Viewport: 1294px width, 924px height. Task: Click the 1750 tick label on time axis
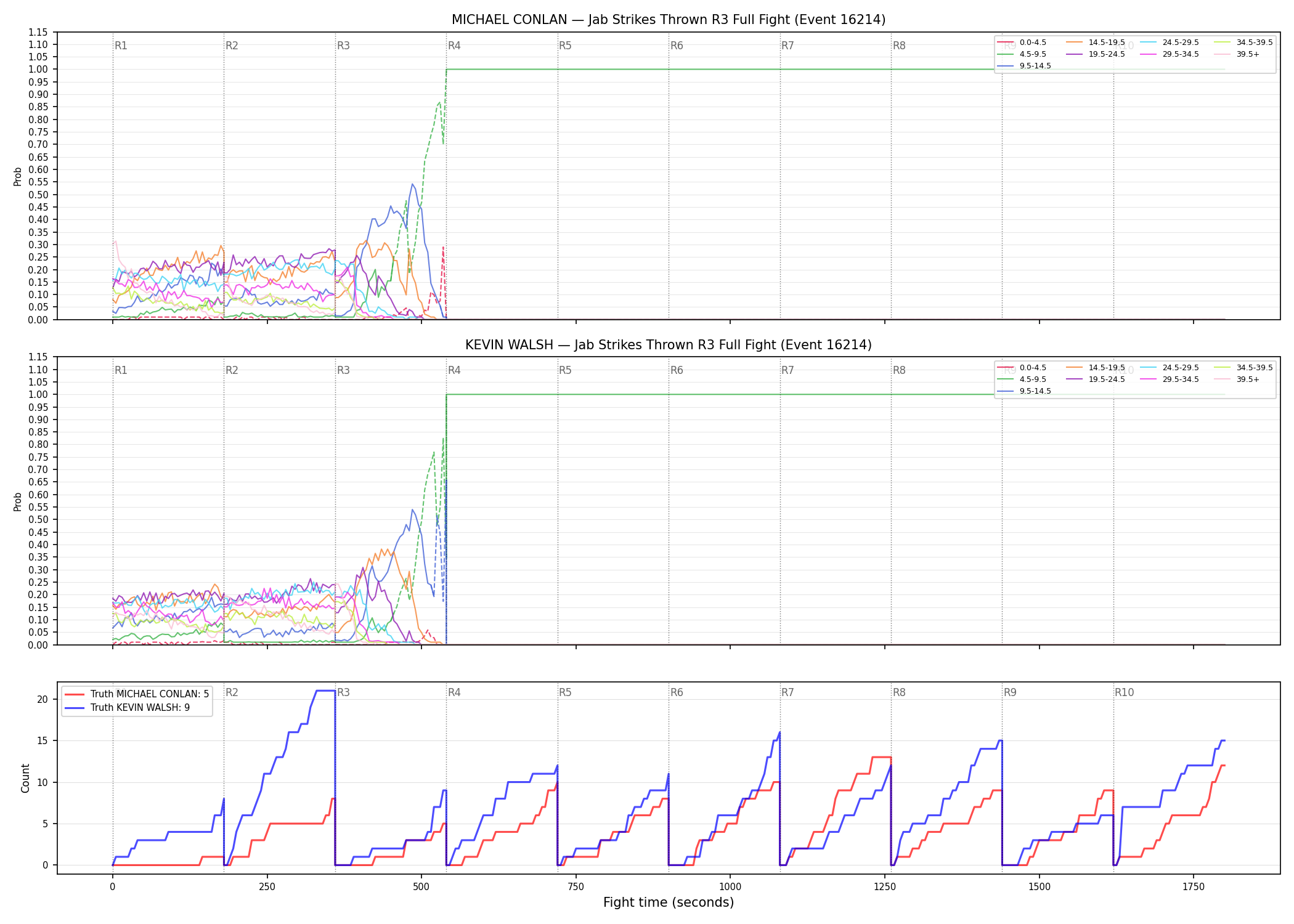[1194, 887]
